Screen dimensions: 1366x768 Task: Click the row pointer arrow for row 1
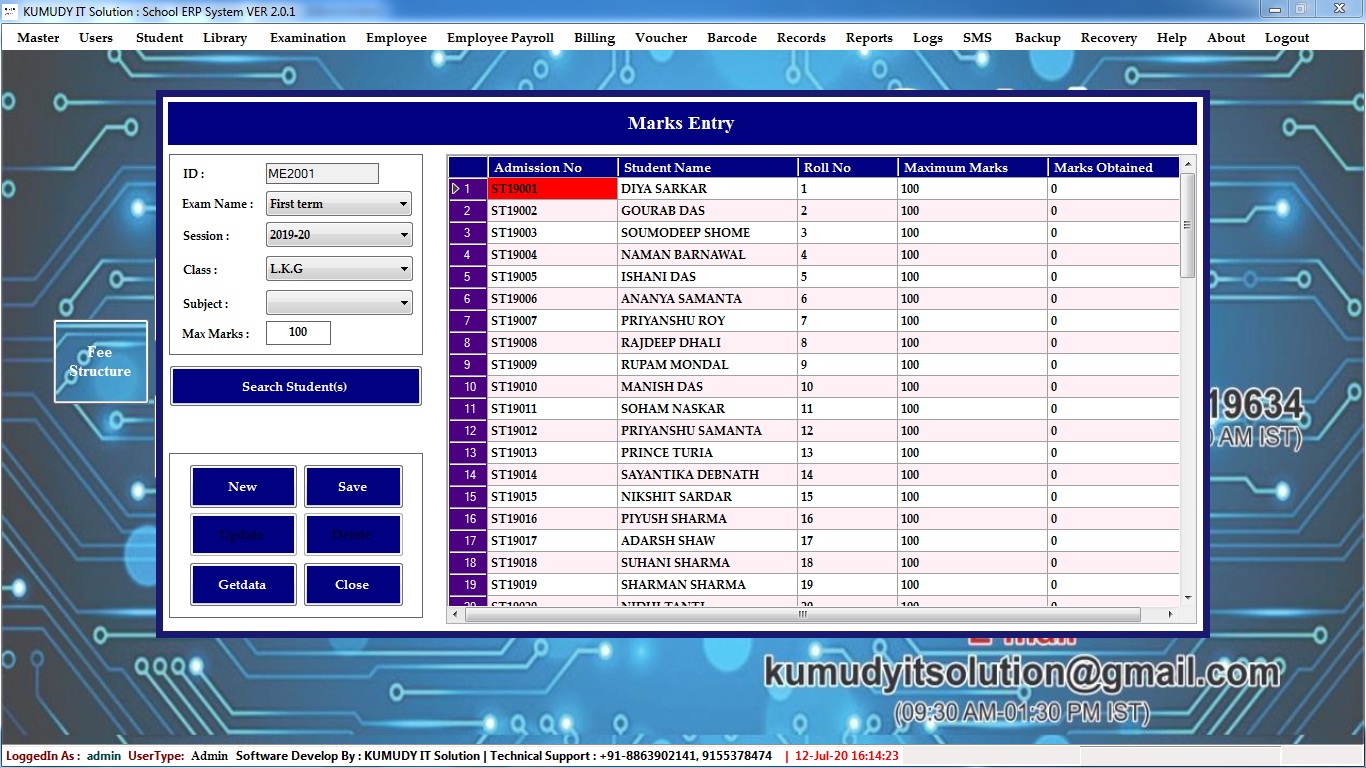pyautogui.click(x=456, y=189)
